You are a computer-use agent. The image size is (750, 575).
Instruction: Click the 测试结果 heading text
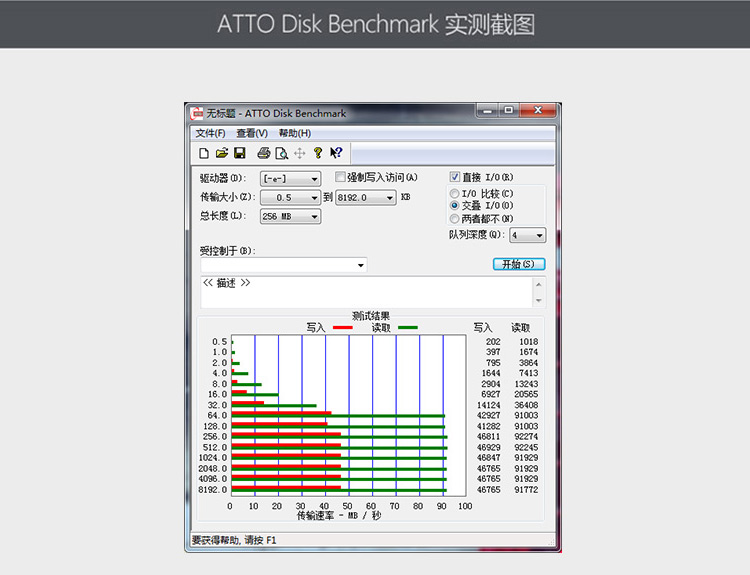coord(371,316)
